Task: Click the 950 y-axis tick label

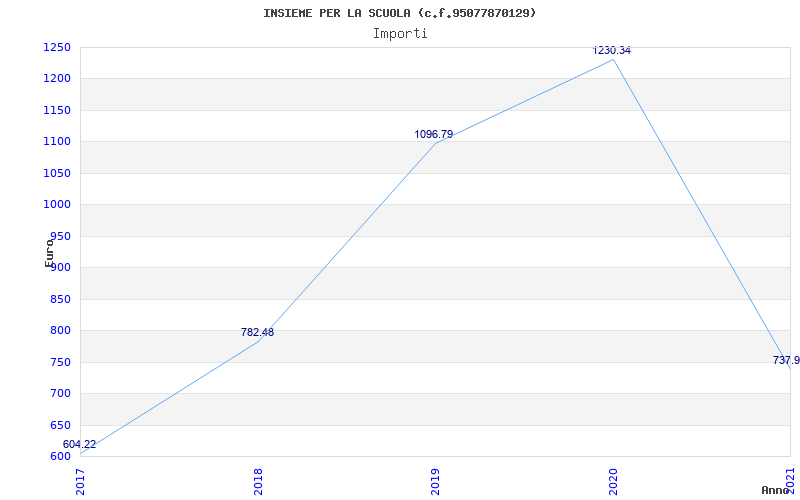Action: (x=59, y=236)
